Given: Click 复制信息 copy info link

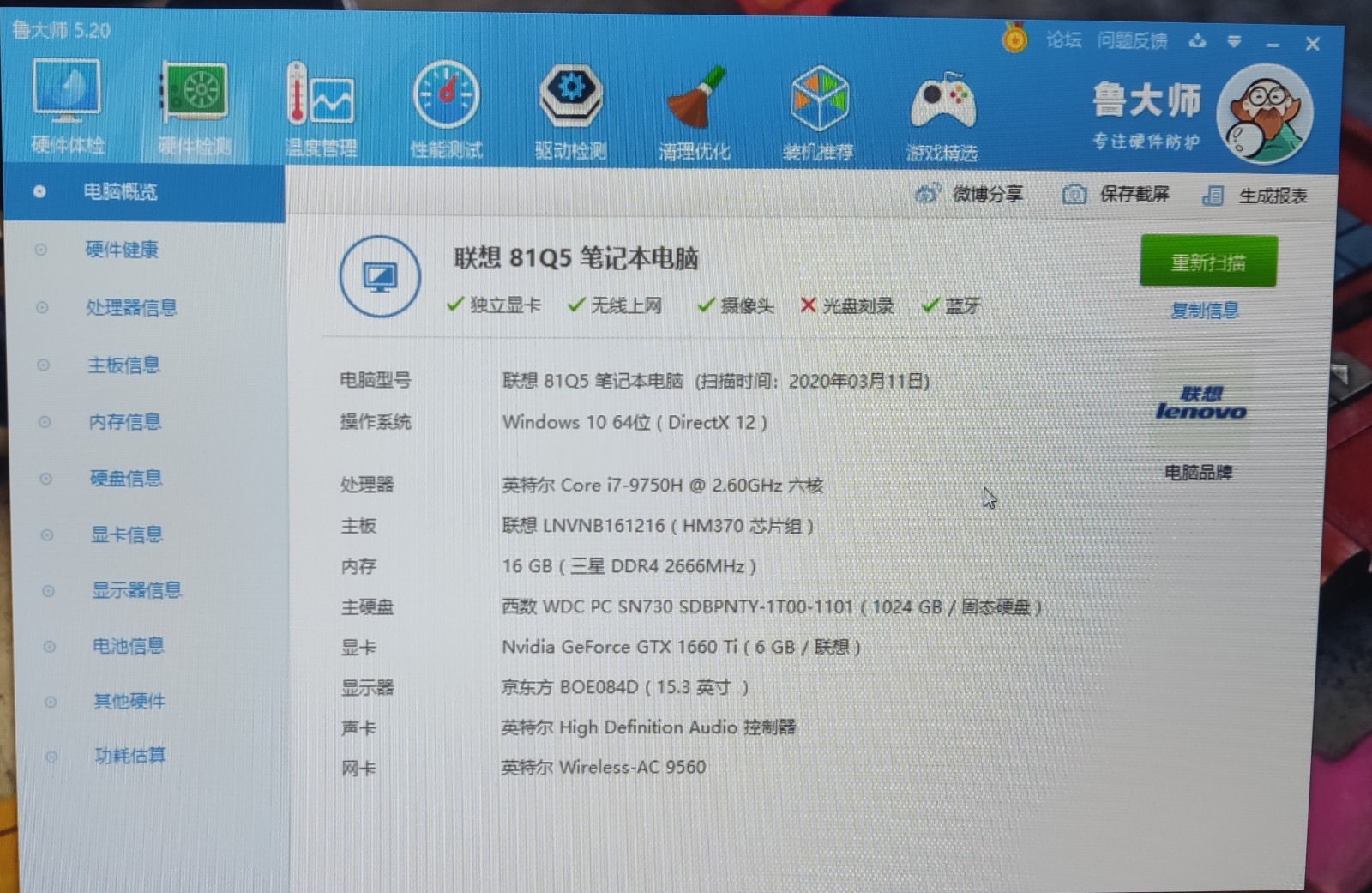Looking at the screenshot, I should tap(1205, 311).
